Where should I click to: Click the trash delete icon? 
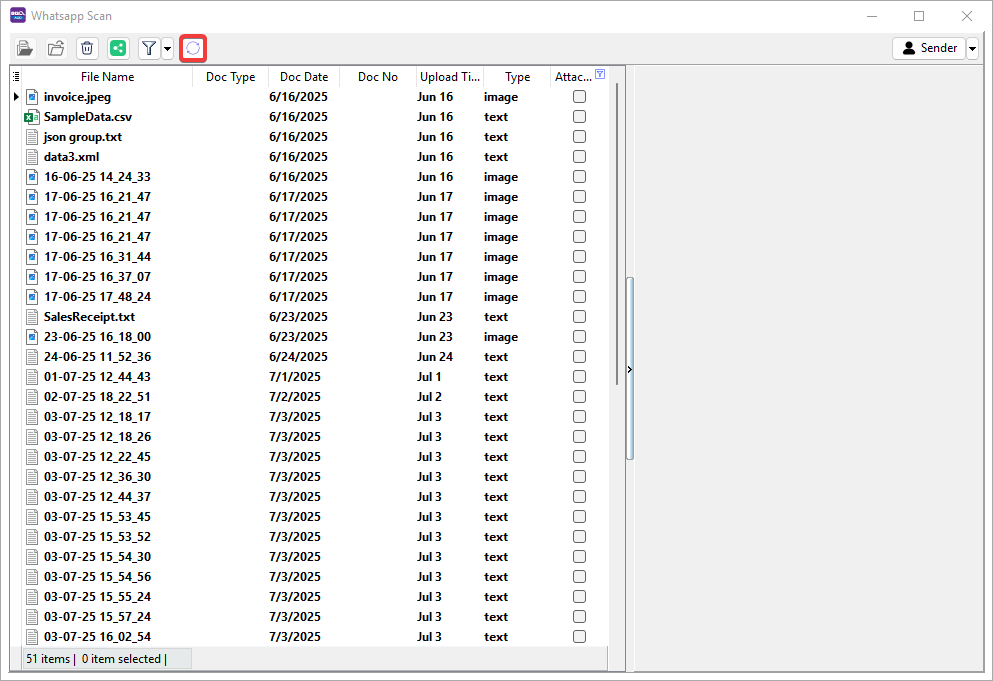pyautogui.click(x=87, y=48)
